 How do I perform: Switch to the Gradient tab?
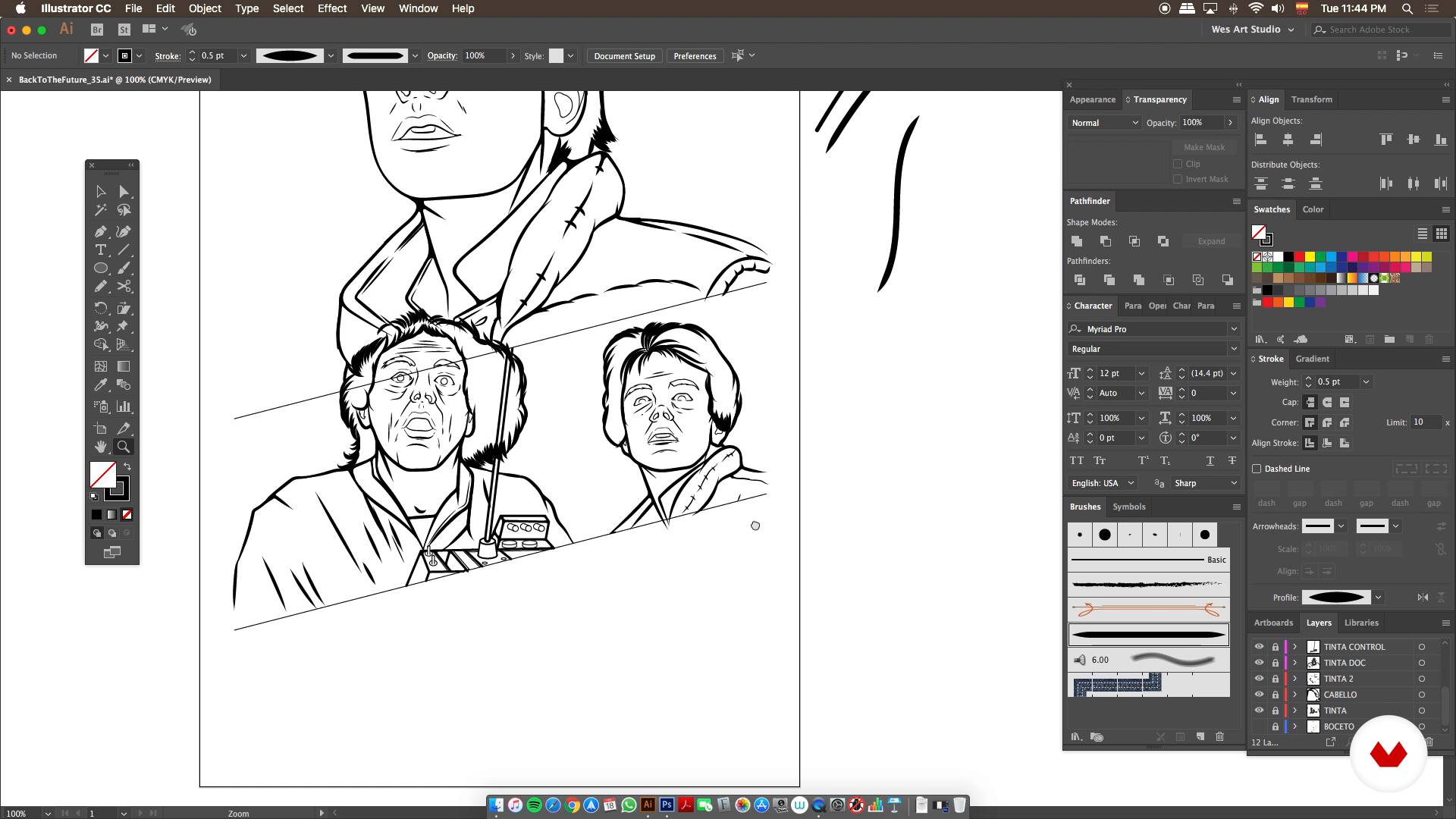pyautogui.click(x=1313, y=359)
